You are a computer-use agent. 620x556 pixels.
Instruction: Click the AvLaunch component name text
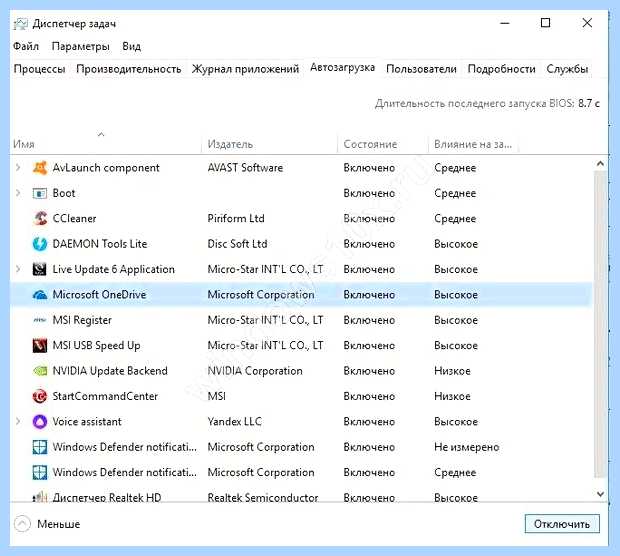(106, 168)
